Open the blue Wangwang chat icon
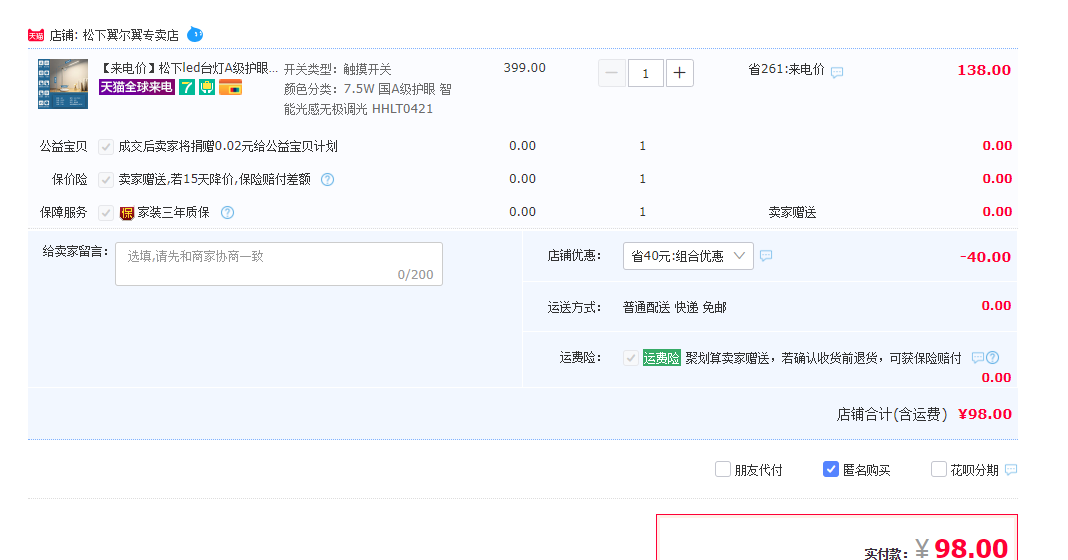Viewport: 1068px width, 560px height. pyautogui.click(x=195, y=34)
